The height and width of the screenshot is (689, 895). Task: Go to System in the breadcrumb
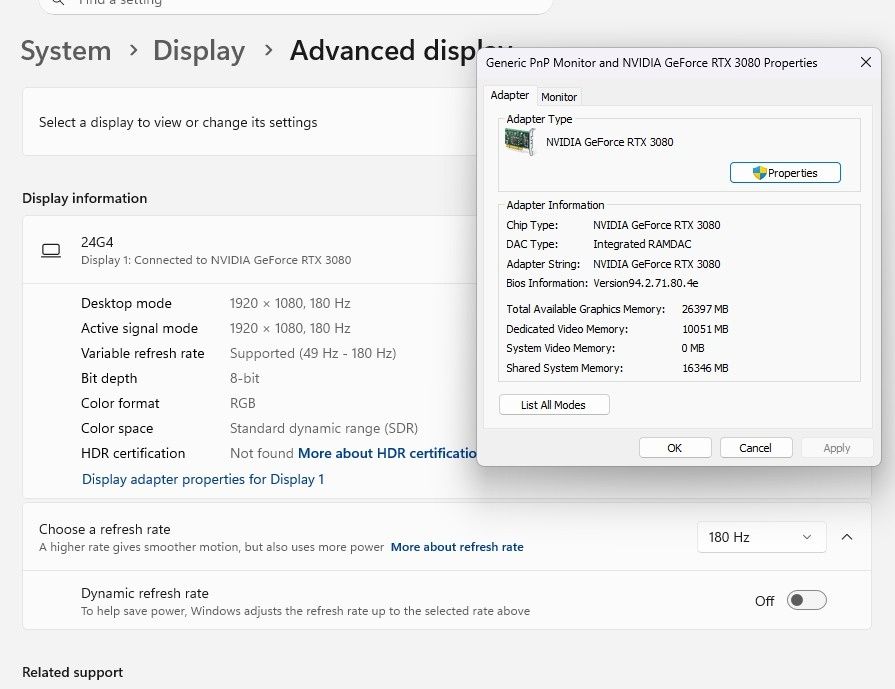(x=66, y=50)
